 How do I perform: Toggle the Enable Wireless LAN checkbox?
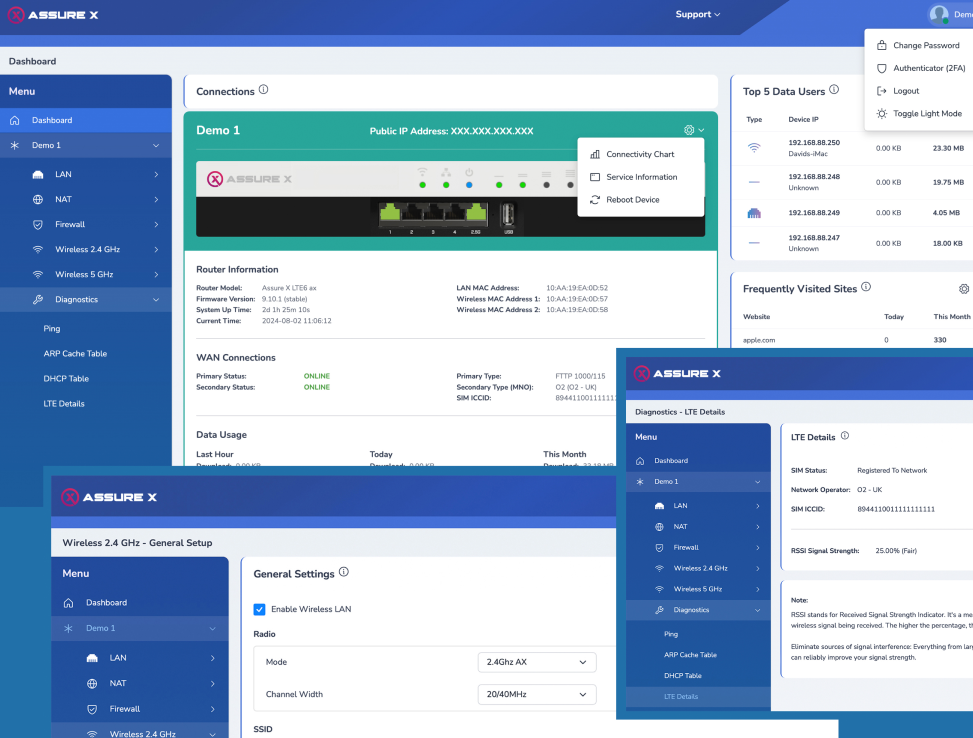pyautogui.click(x=259, y=610)
